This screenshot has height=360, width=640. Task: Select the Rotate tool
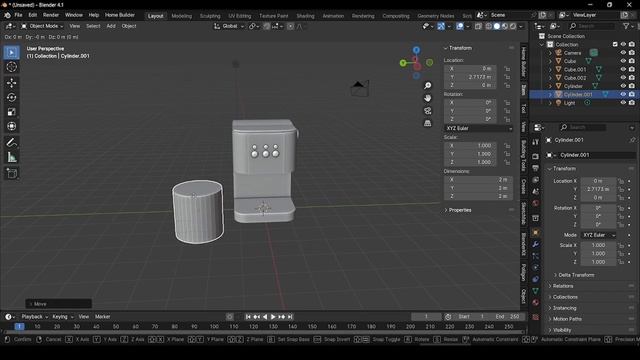coord(11,97)
